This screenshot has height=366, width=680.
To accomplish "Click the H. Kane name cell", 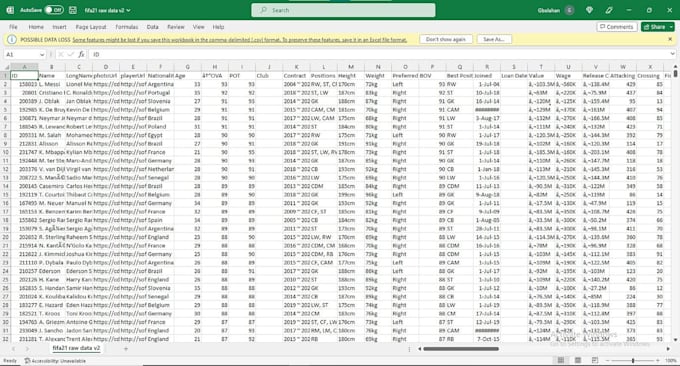I will pyautogui.click(x=52, y=280).
